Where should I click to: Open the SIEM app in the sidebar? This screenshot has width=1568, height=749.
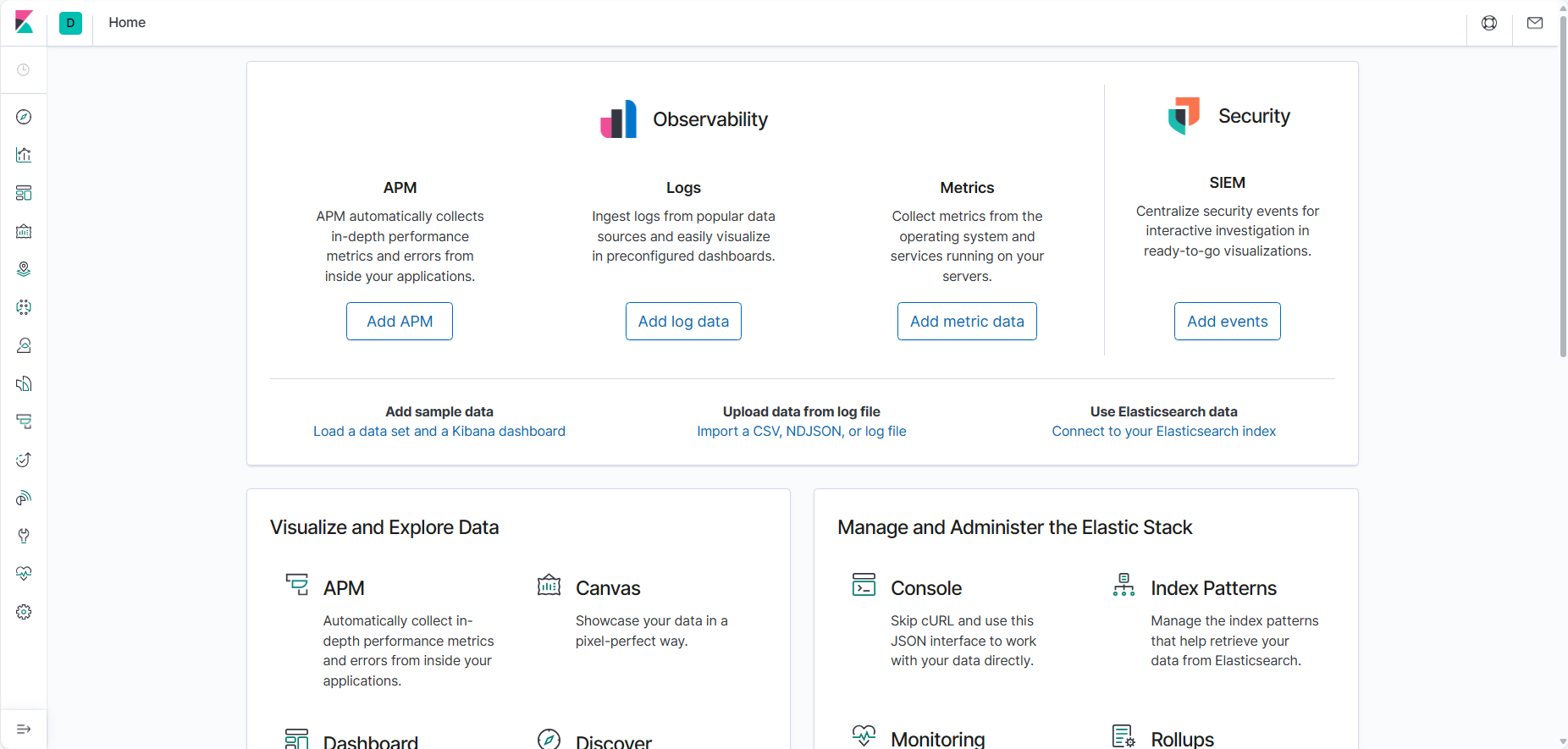point(24,498)
